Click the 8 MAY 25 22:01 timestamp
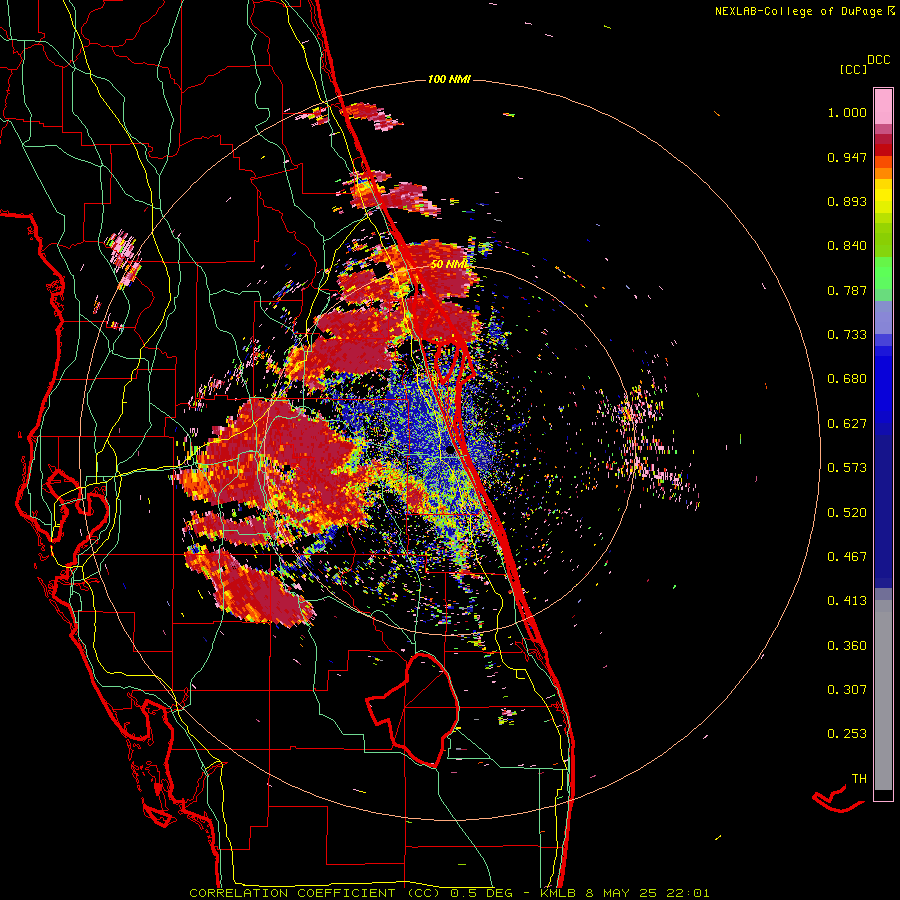 pos(647,893)
